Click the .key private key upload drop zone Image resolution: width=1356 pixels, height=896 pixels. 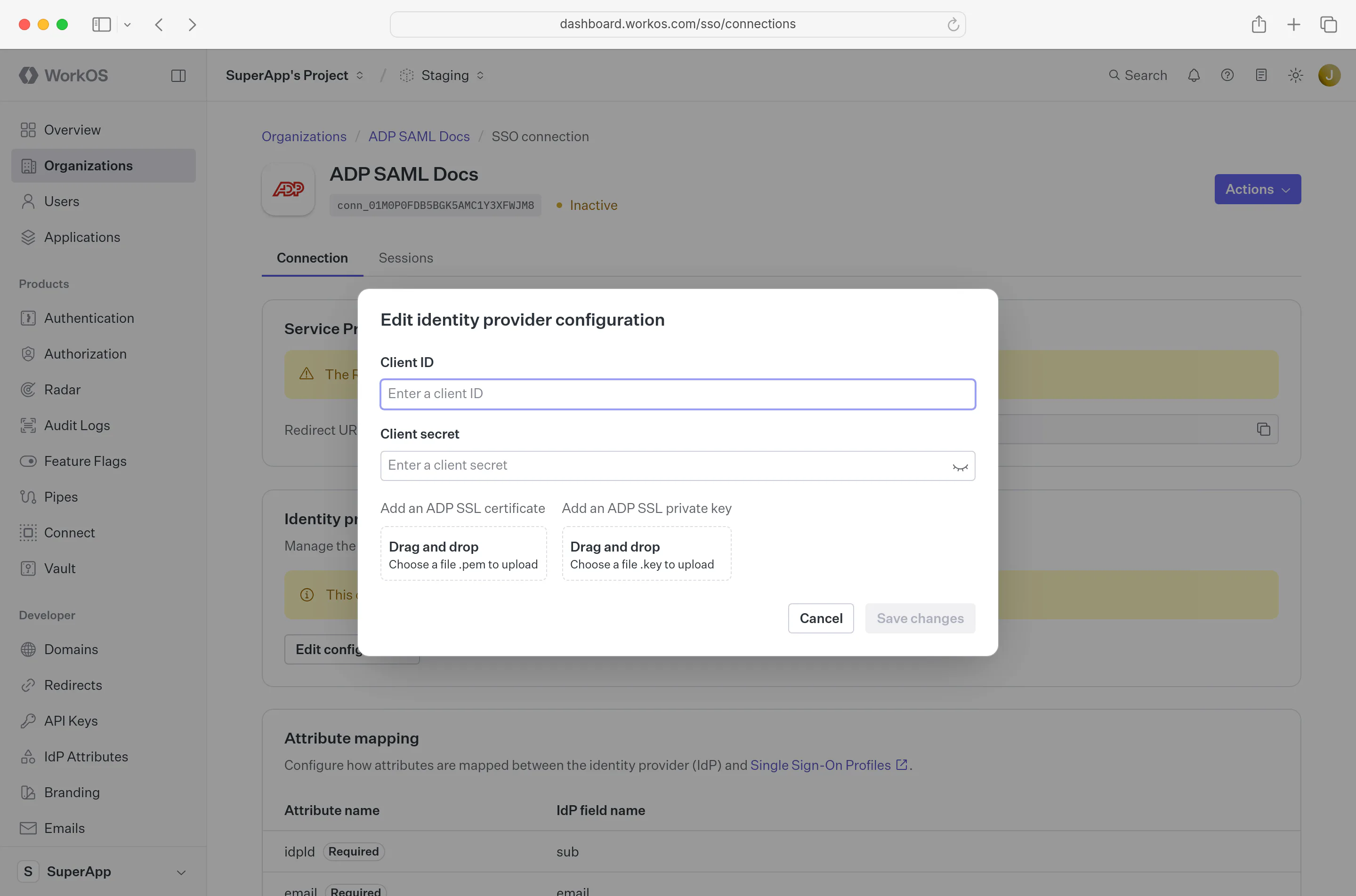click(646, 554)
